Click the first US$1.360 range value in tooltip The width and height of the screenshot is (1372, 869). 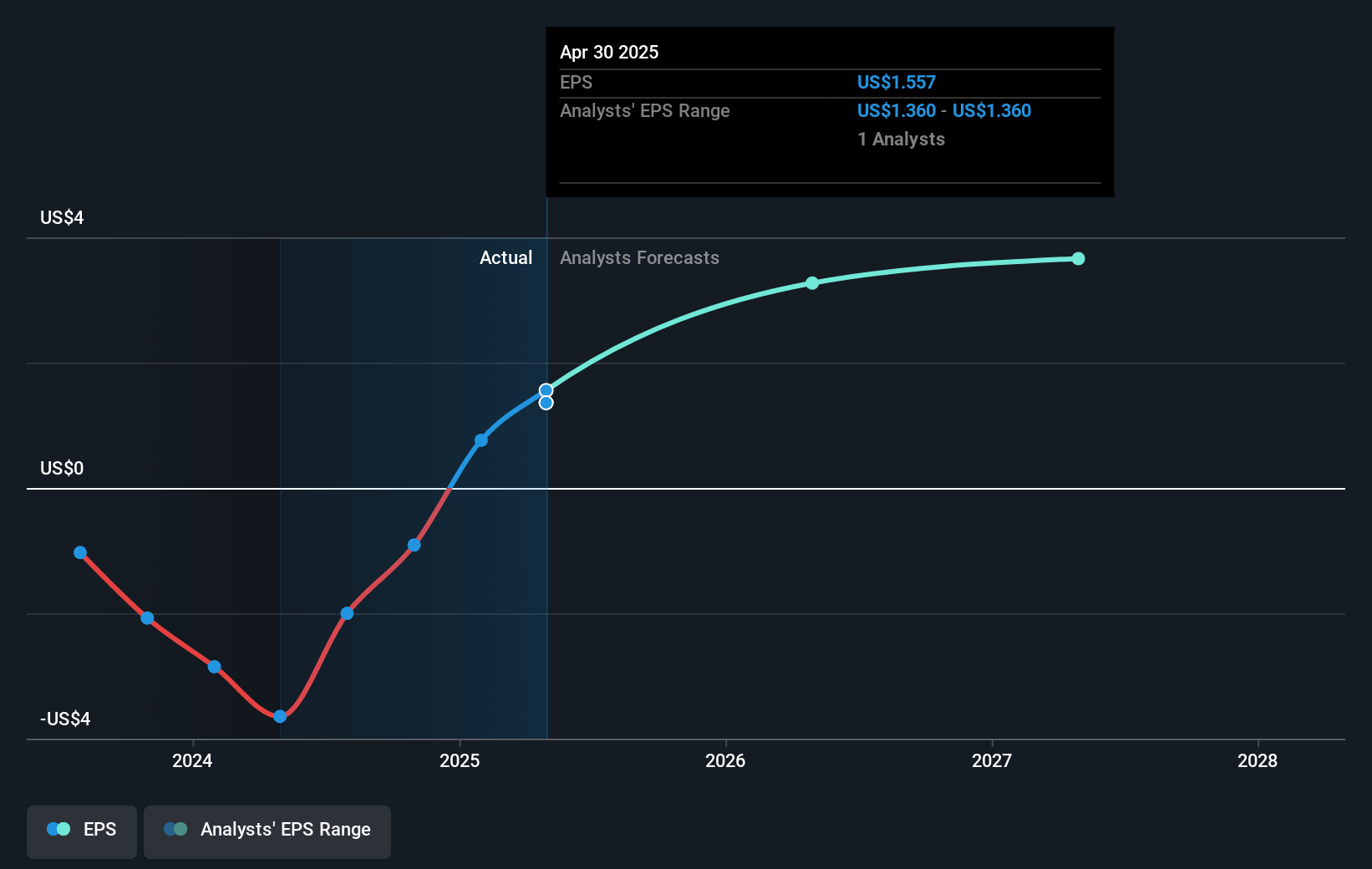tap(897, 110)
